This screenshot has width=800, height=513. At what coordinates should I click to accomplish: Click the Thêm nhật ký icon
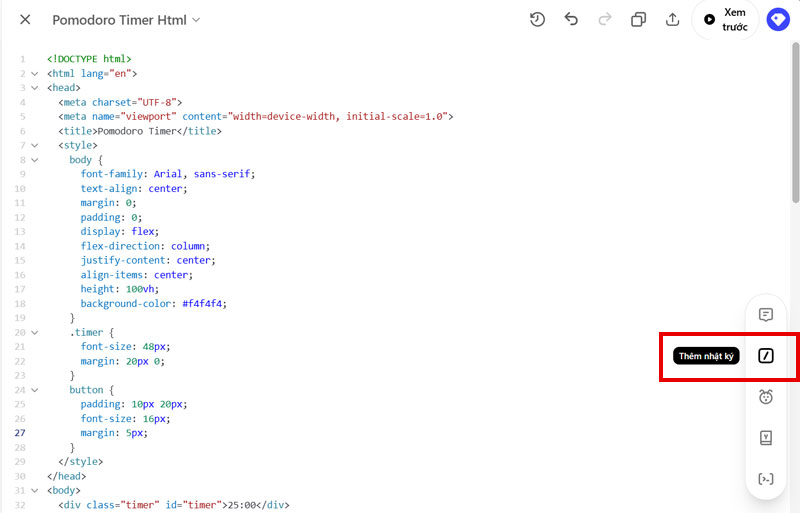pos(766,355)
